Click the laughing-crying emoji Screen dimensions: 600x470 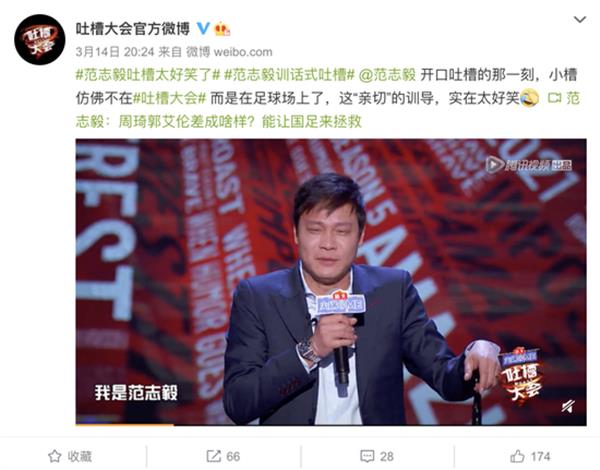[530, 98]
